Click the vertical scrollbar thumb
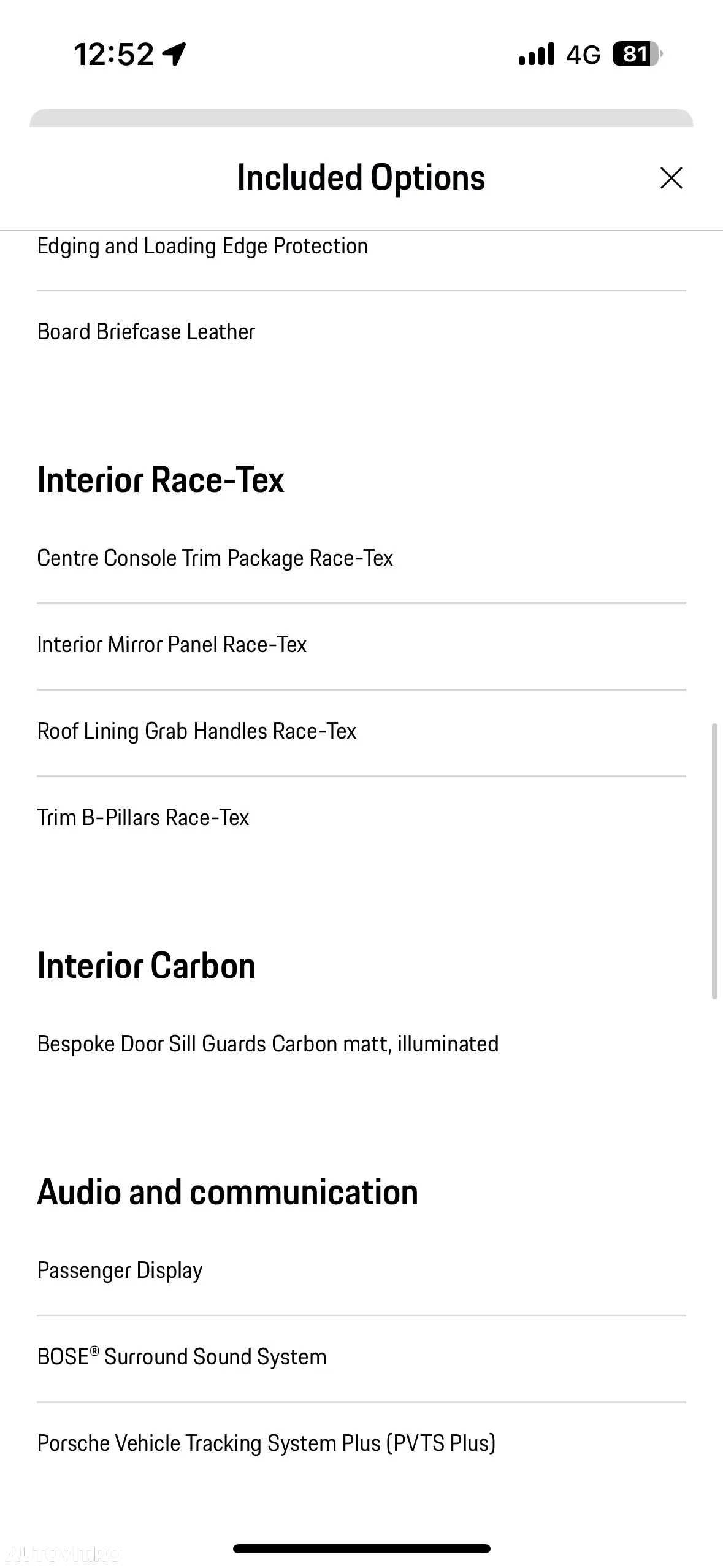The height and width of the screenshot is (1568, 723). click(714, 861)
